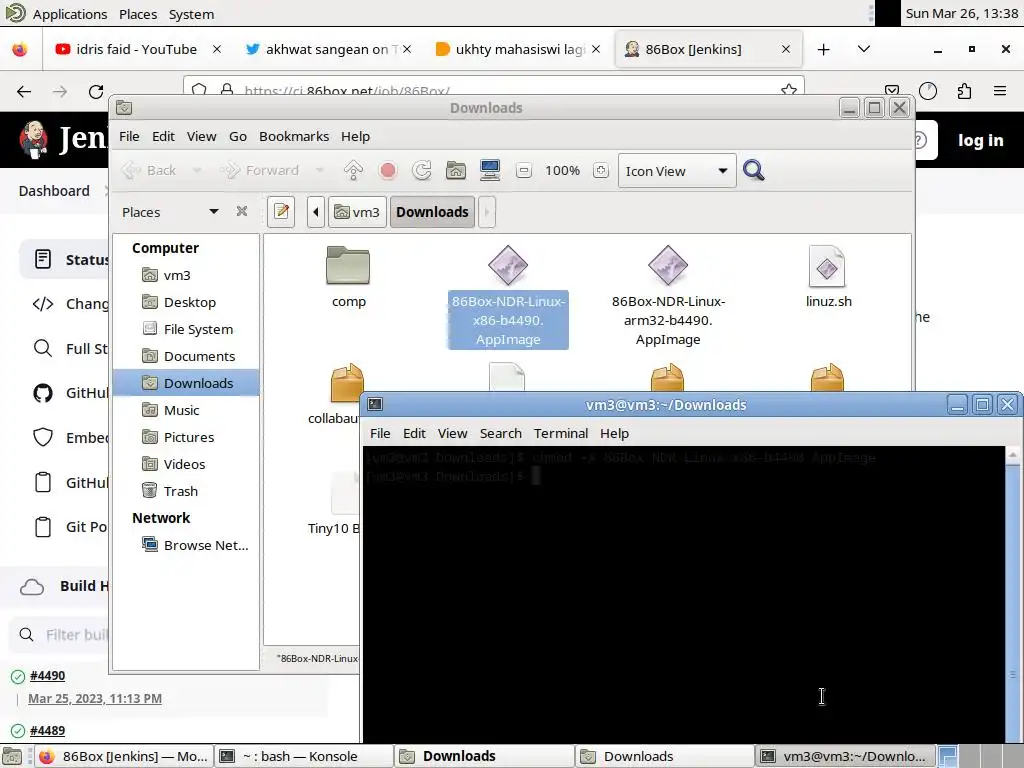Open the Places side pane selector
Viewport: 1024px width, 768px height.
(170, 212)
